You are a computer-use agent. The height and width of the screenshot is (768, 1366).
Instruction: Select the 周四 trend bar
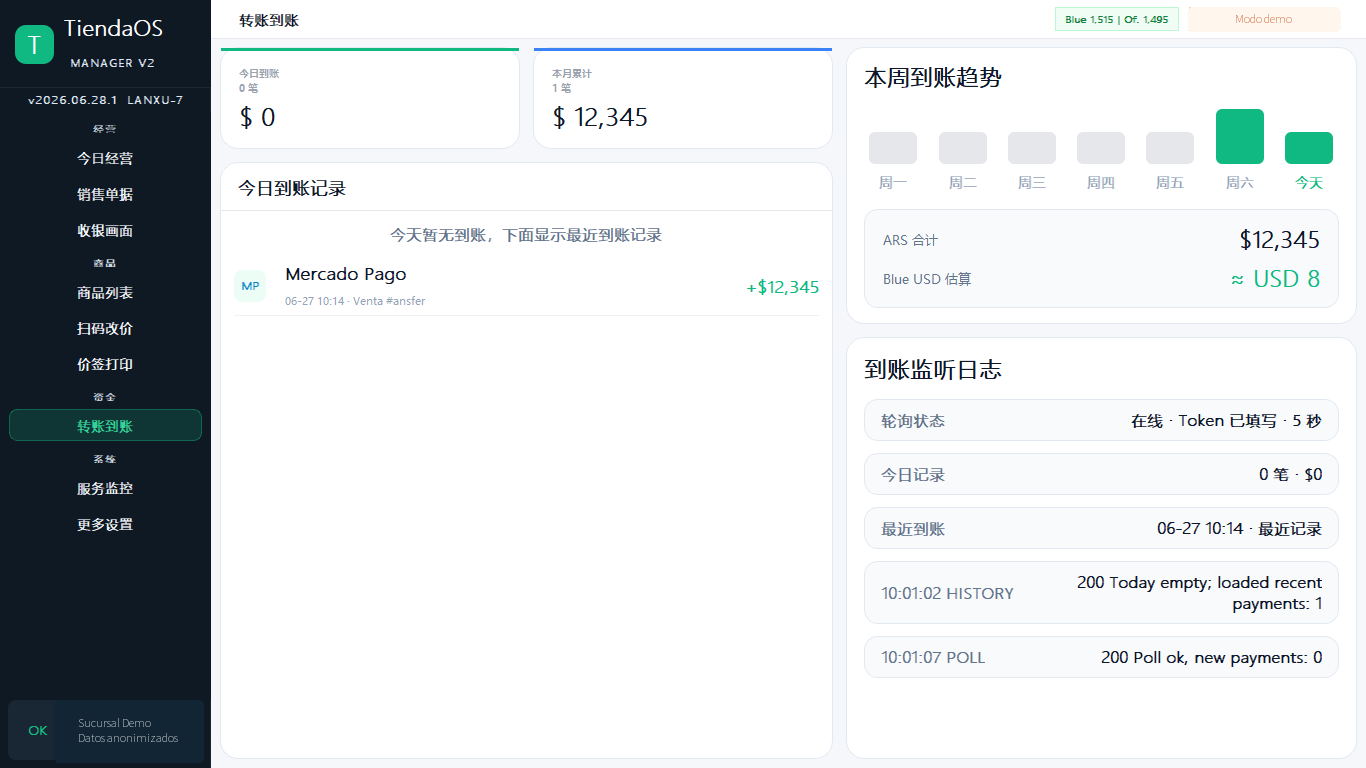pyautogui.click(x=1101, y=148)
